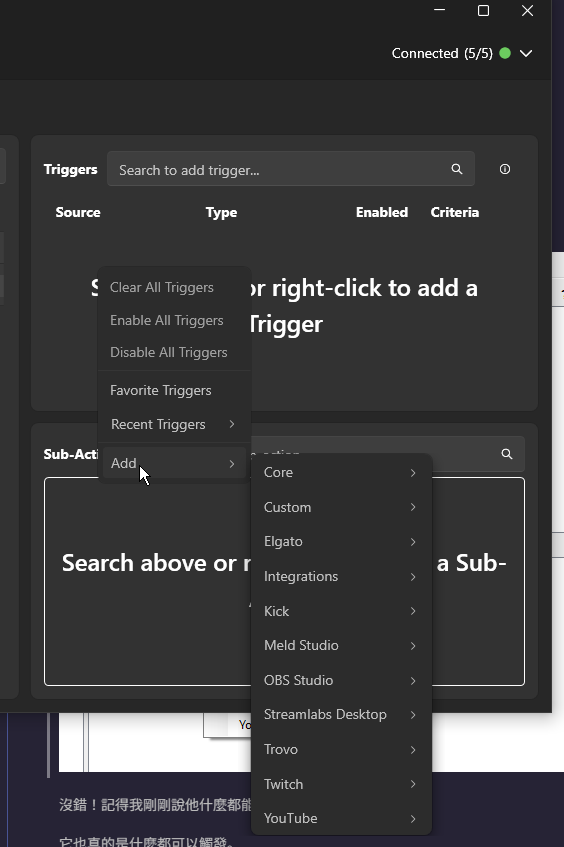Expand the Integrations submenu
This screenshot has width=564, height=847.
pos(341,576)
